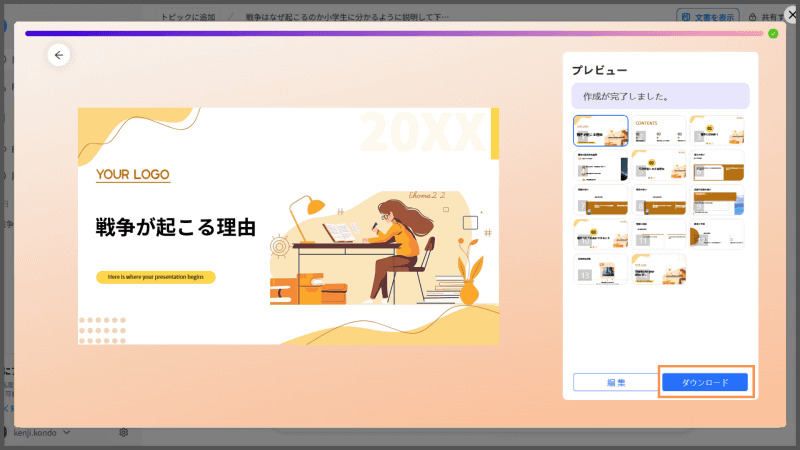
Task: Expand the kenji.kondo account dropdown
Action: 66,433
